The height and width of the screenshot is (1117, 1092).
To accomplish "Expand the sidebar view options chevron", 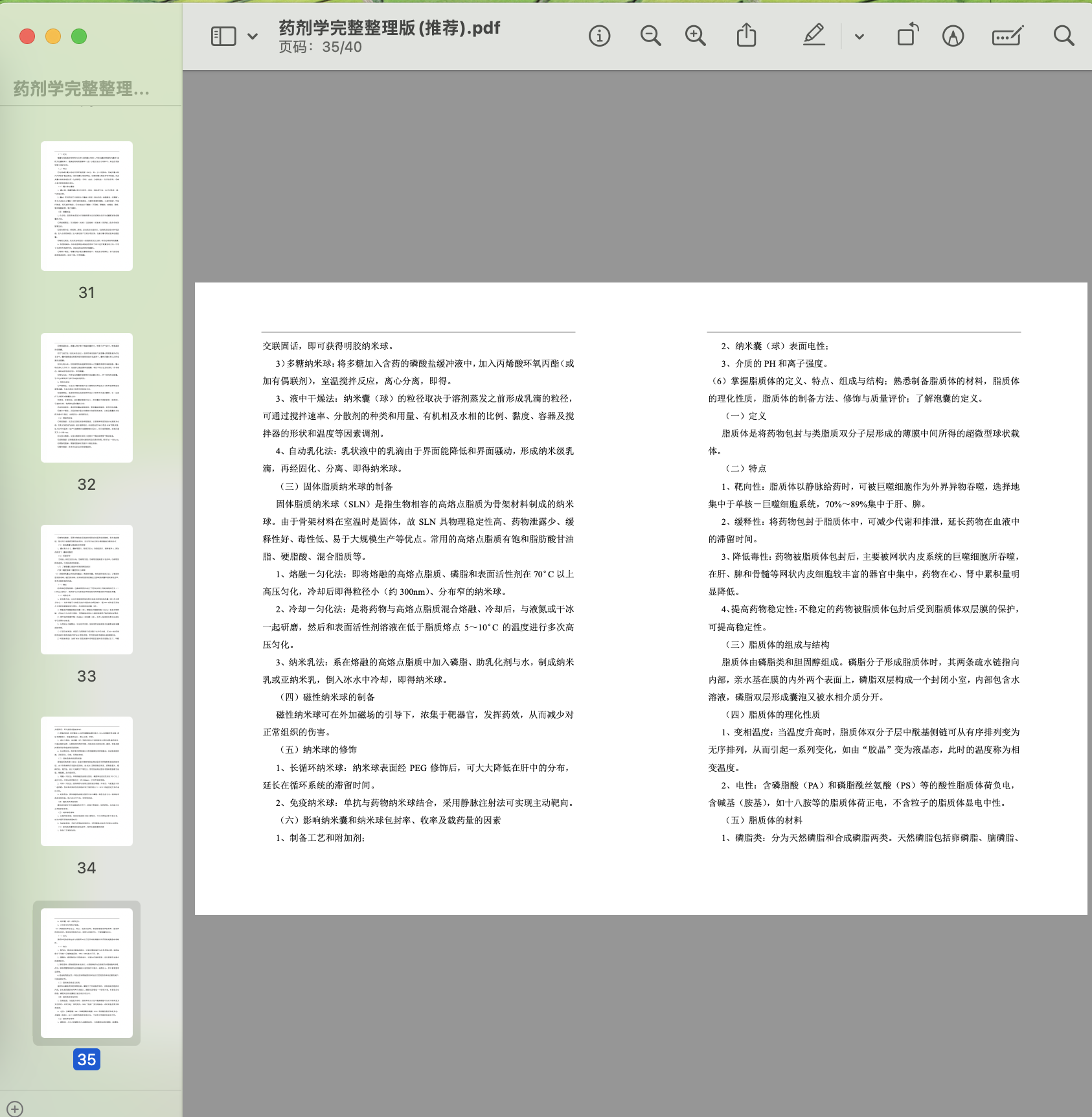I will coord(253,36).
